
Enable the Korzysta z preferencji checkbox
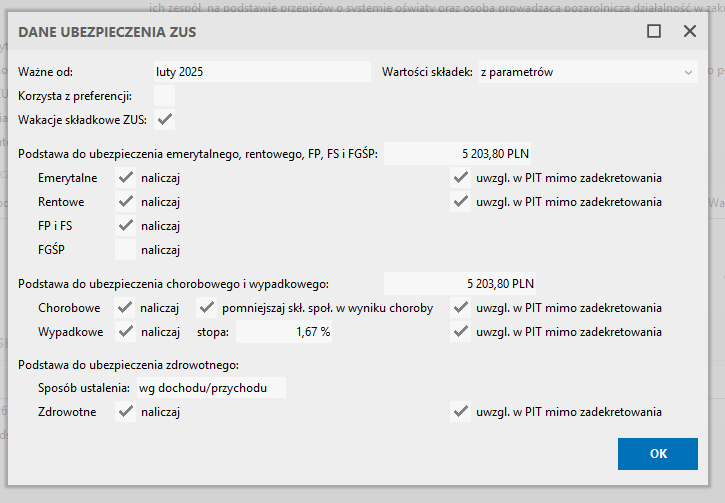click(x=164, y=96)
